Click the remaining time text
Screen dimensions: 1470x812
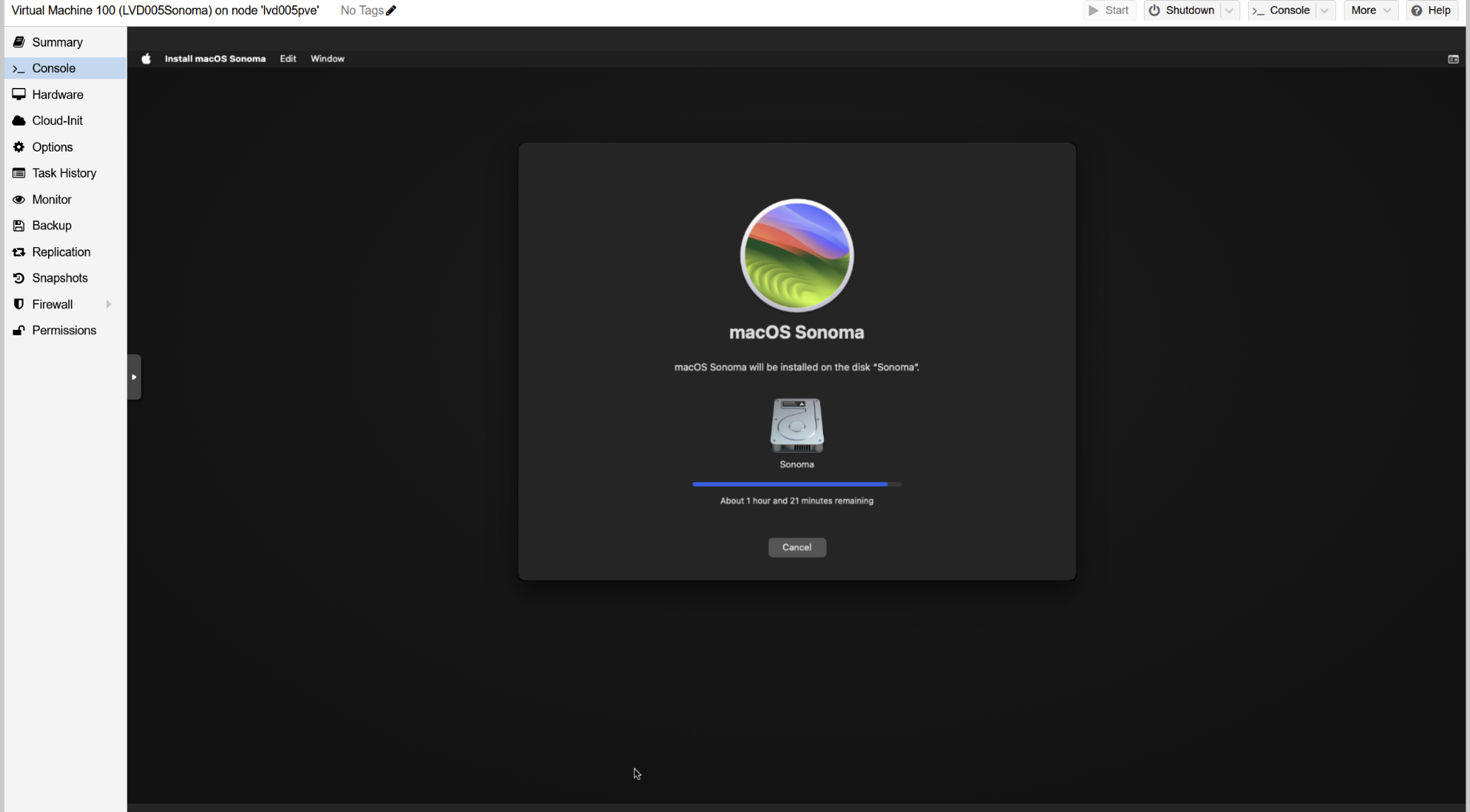coord(797,501)
